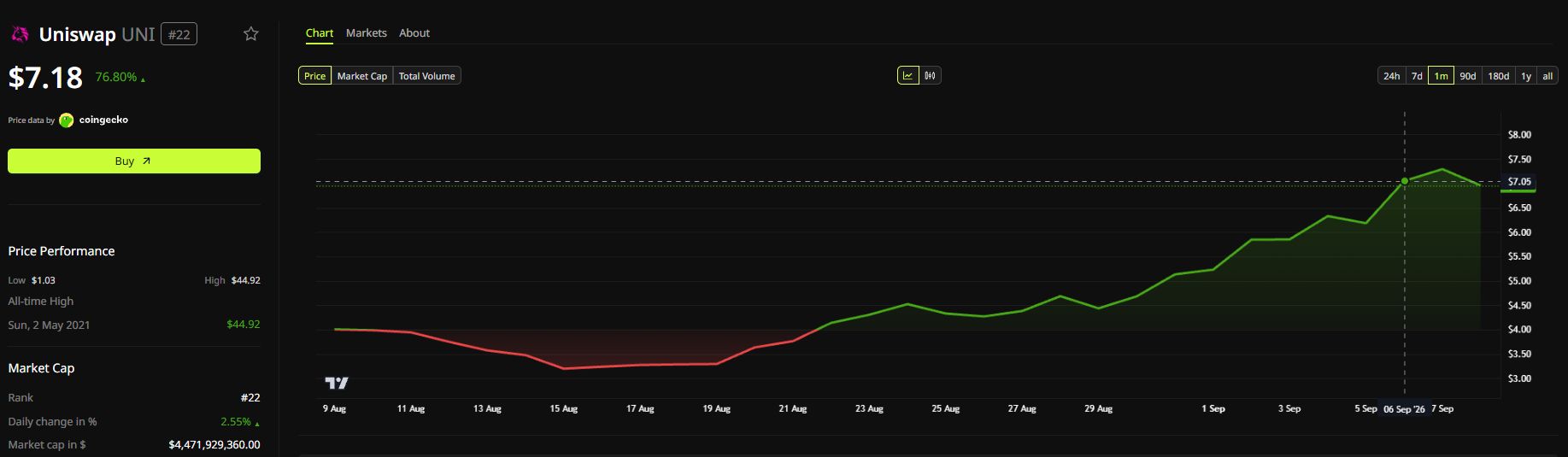
Task: Click the 15 Aug date axis label
Action: point(564,409)
